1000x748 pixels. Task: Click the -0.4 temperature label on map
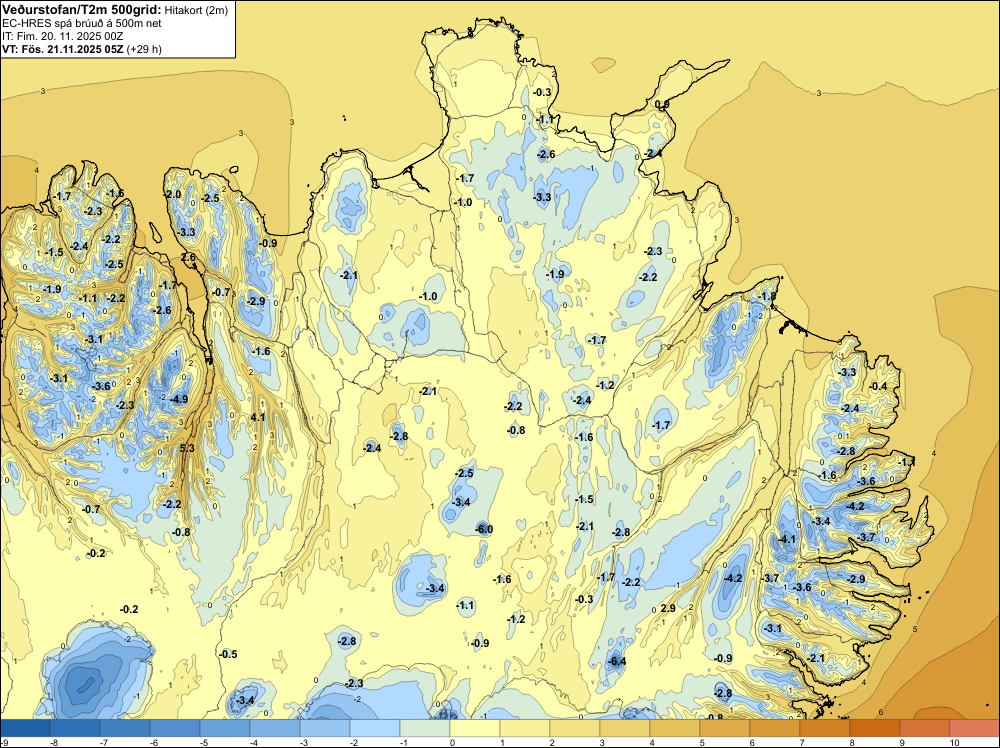point(878,386)
